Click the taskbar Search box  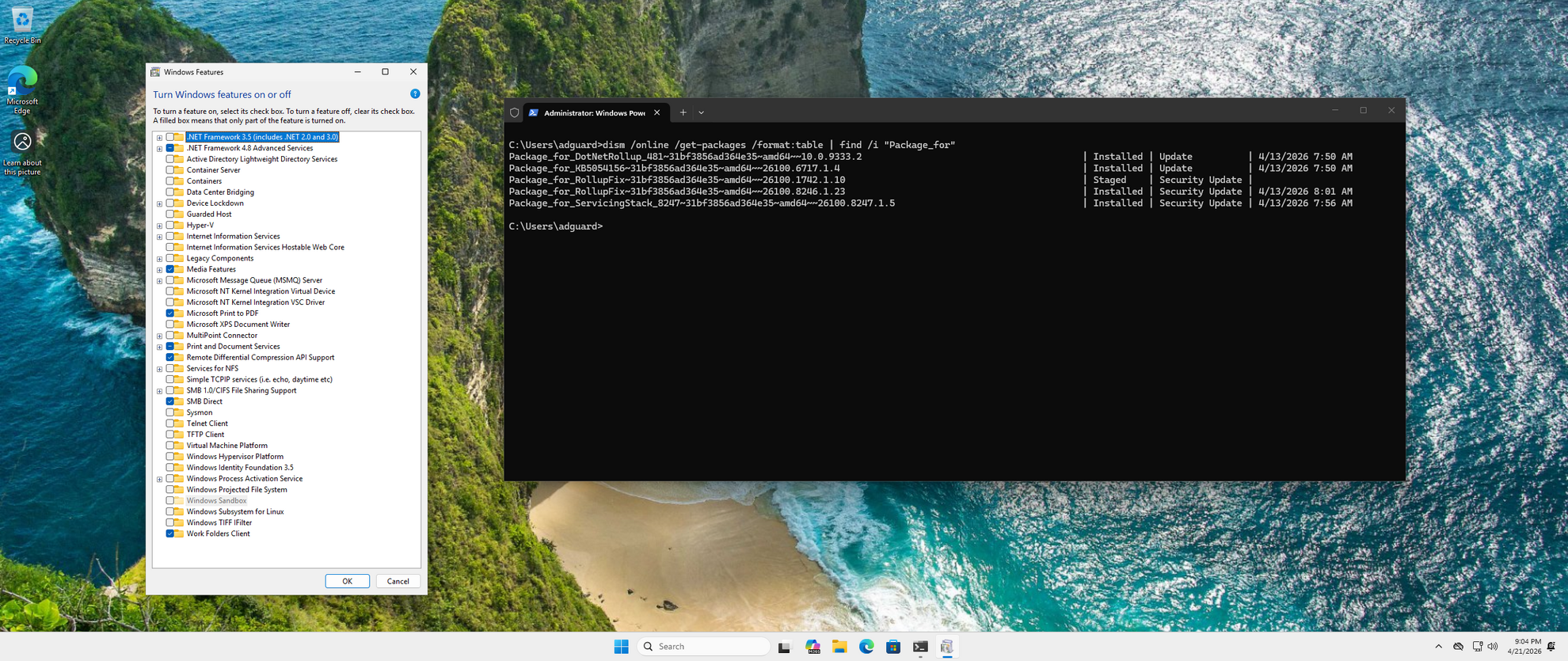pos(703,647)
